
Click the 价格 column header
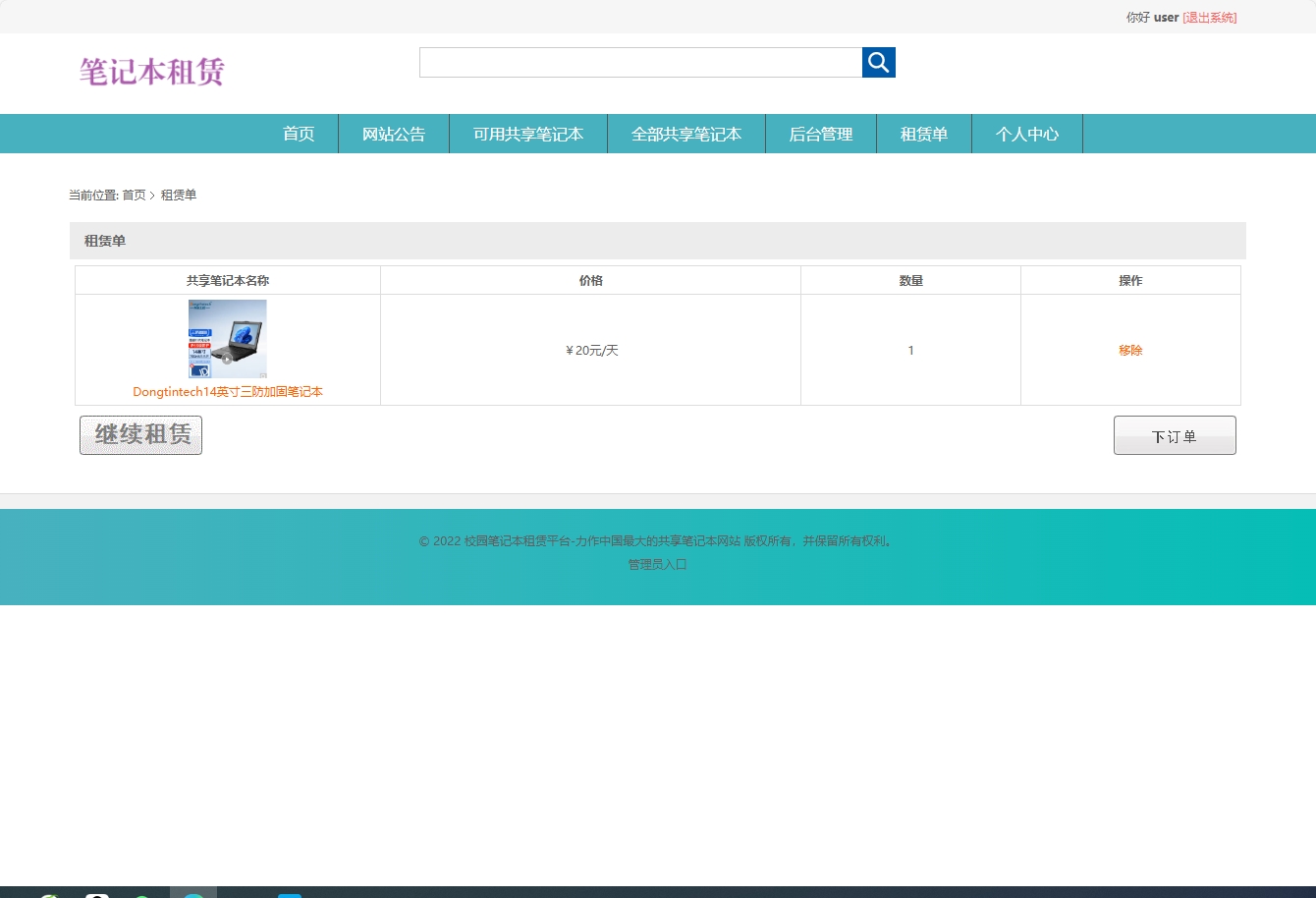click(x=591, y=280)
